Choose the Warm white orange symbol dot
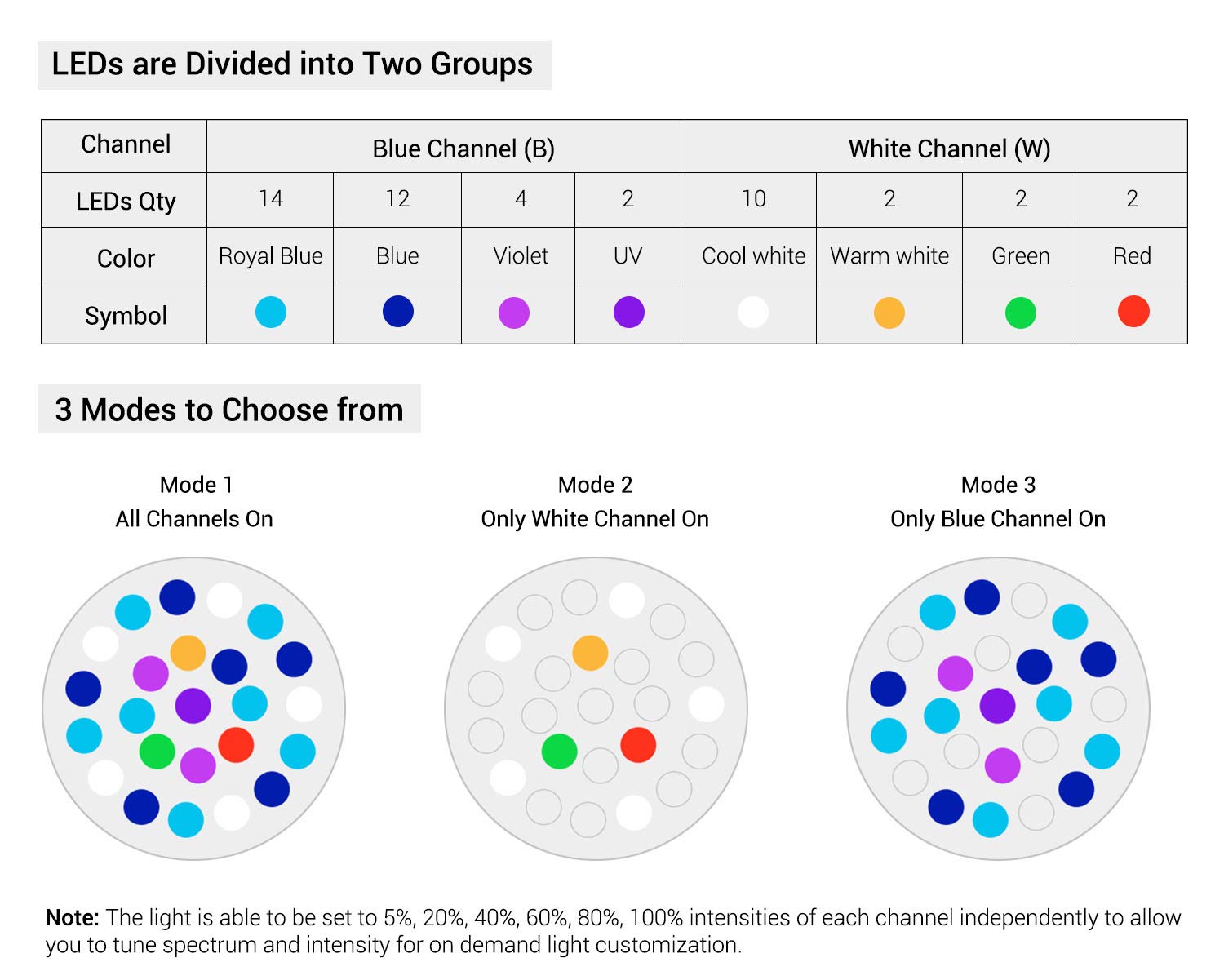The image size is (1224, 980). (x=889, y=313)
